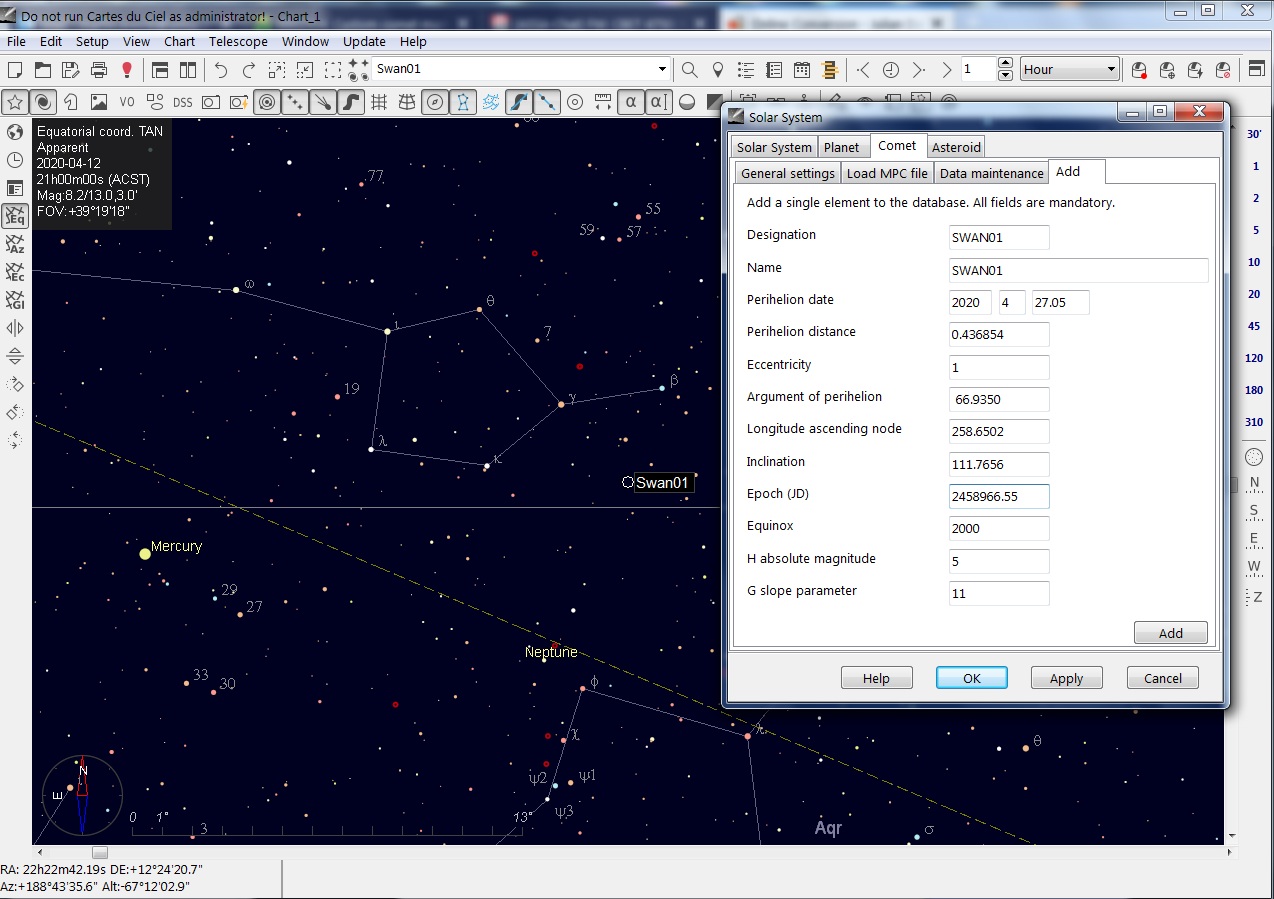Click the Print chart icon
This screenshot has width=1274, height=899.
click(x=99, y=70)
